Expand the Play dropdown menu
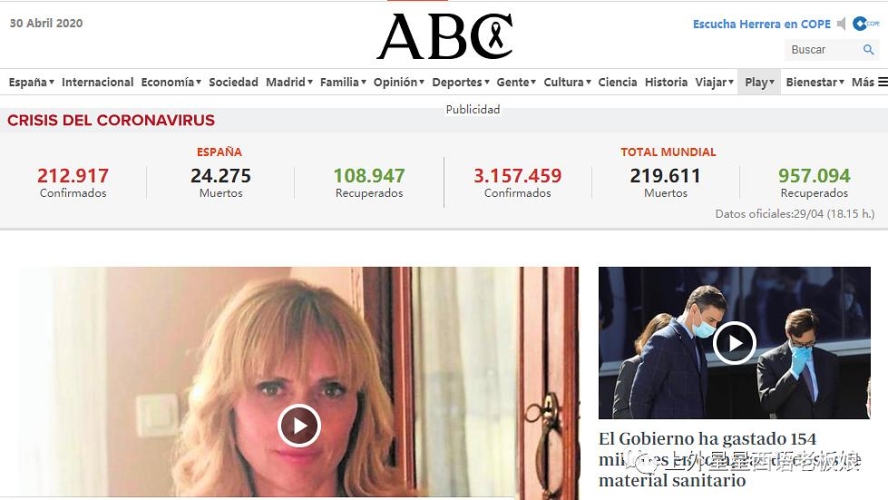Viewport: 888px width, 500px height. [x=759, y=82]
